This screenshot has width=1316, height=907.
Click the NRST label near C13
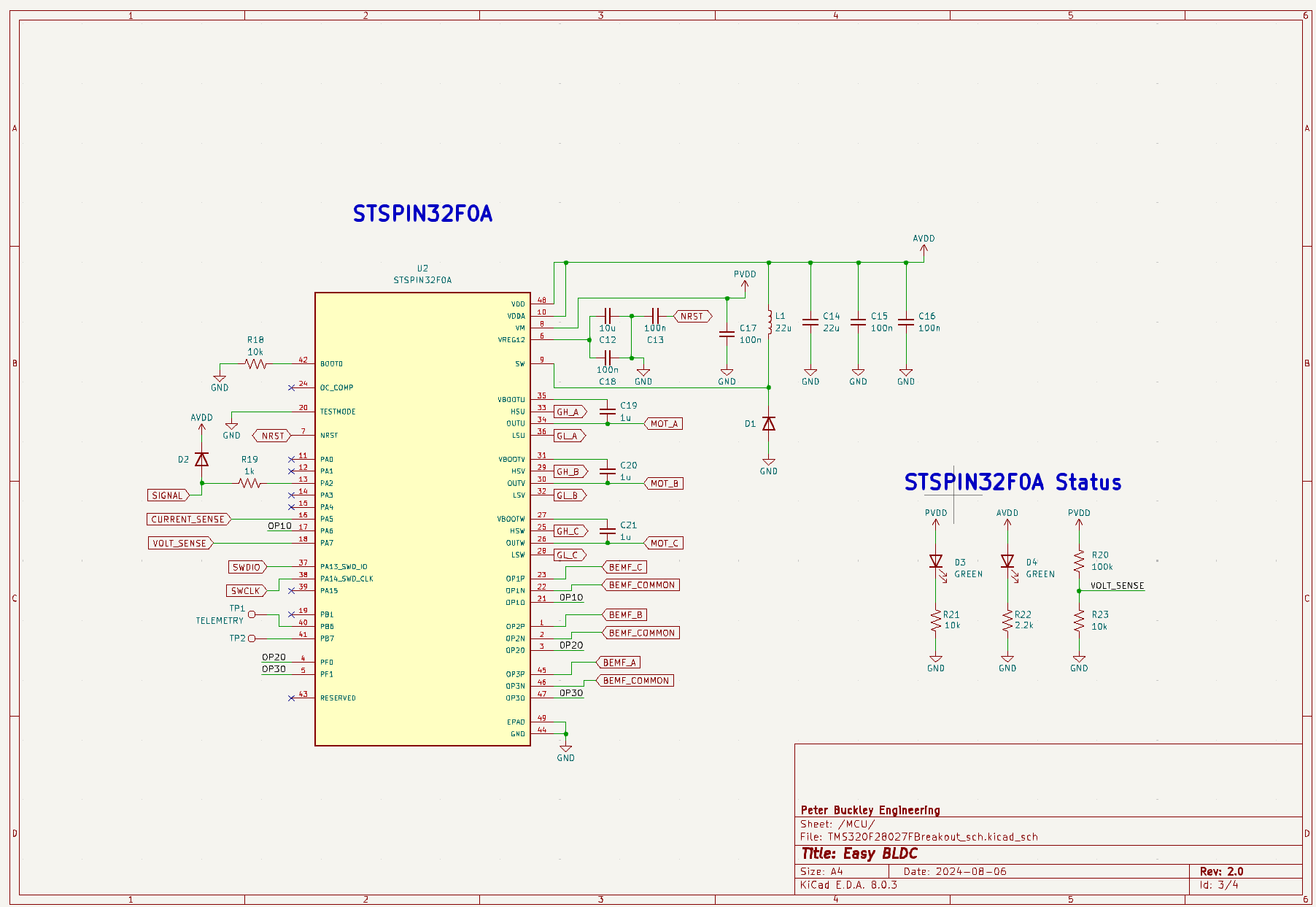tap(693, 316)
